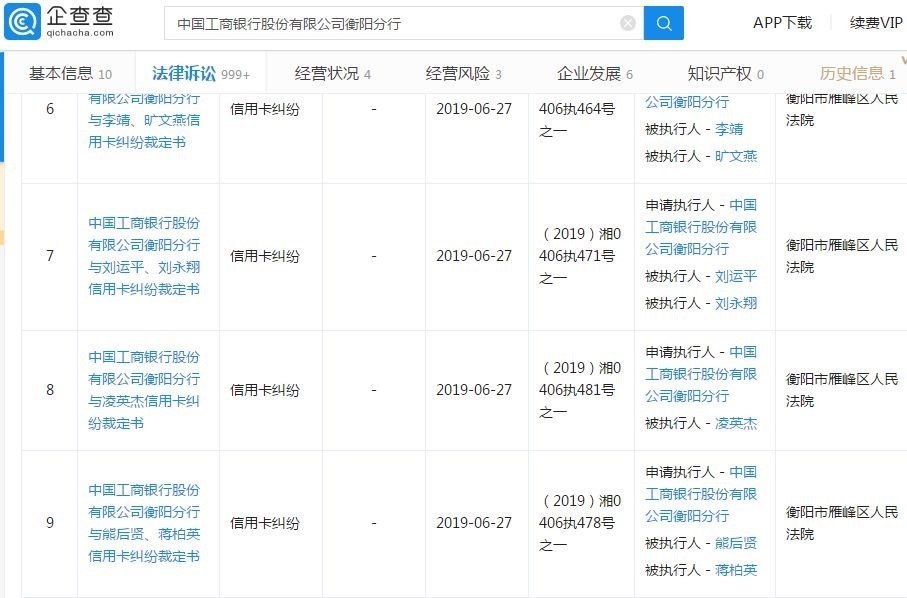Open case 7 刘运平、刘永翔 ruling document
The height and width of the screenshot is (598, 907).
[x=144, y=256]
